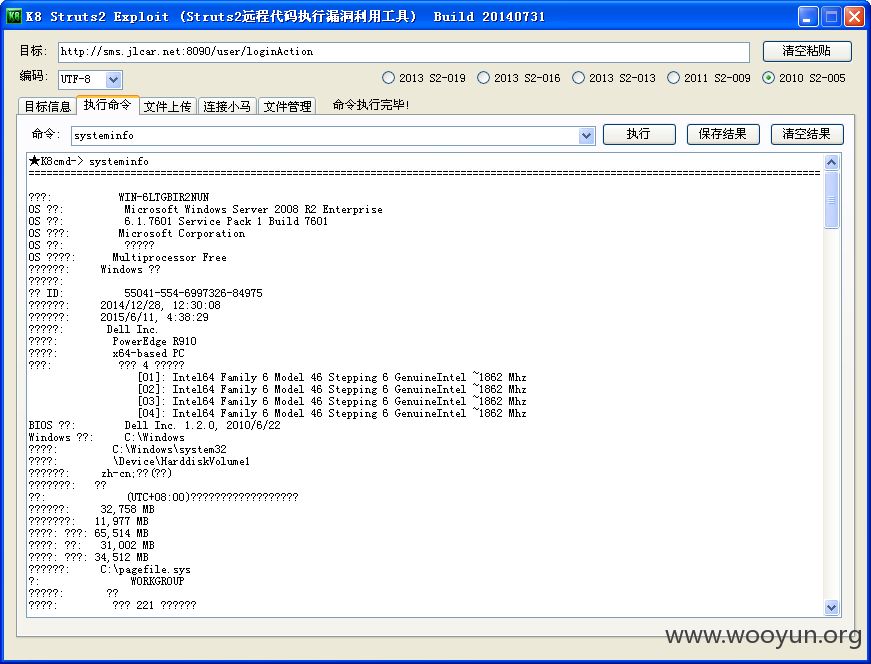871x664 pixels.
Task: Select the 2013 S2-016 exploit option
Action: 519,78
